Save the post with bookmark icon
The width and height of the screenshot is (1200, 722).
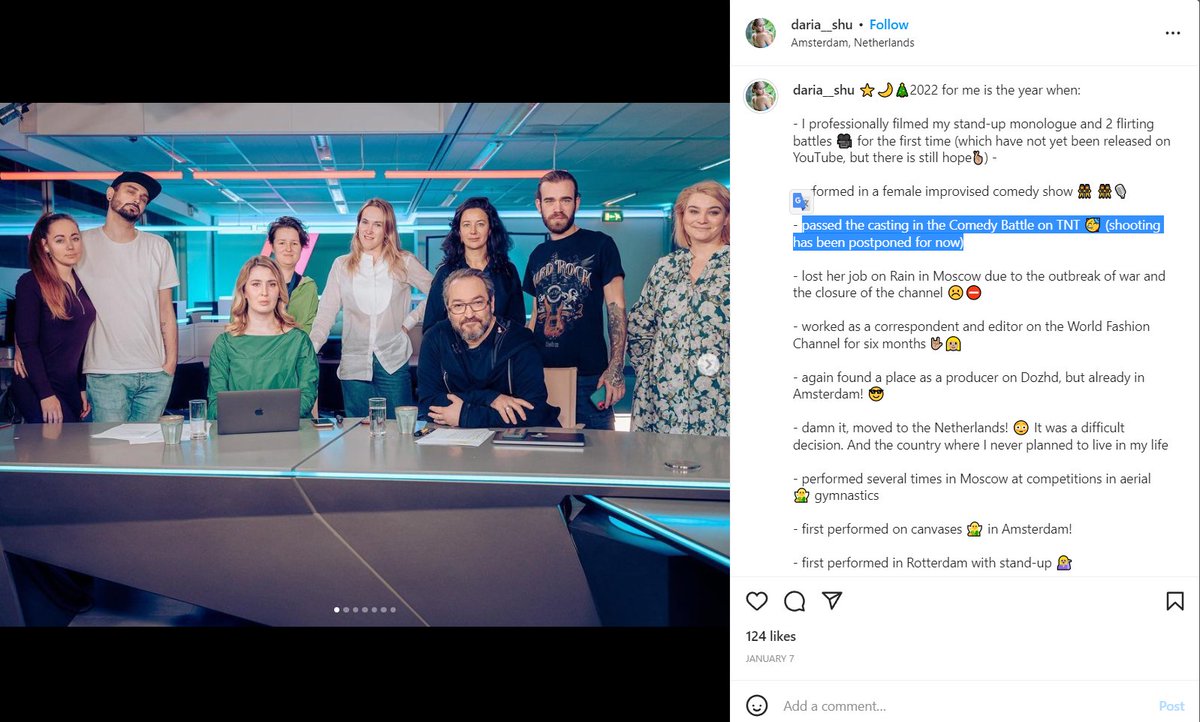point(1175,601)
